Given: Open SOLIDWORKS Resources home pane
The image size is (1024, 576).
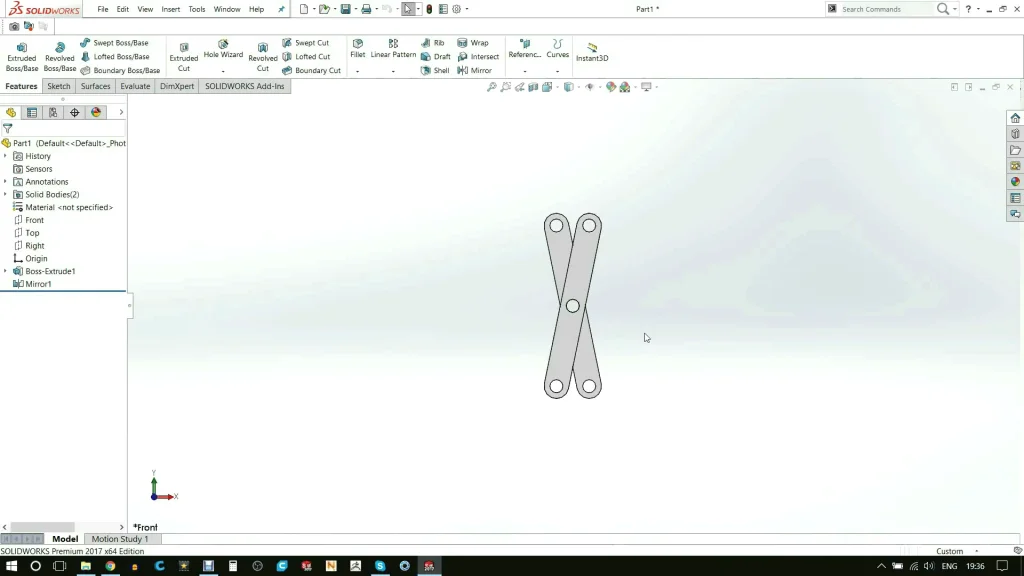Looking at the screenshot, I should click(1015, 118).
